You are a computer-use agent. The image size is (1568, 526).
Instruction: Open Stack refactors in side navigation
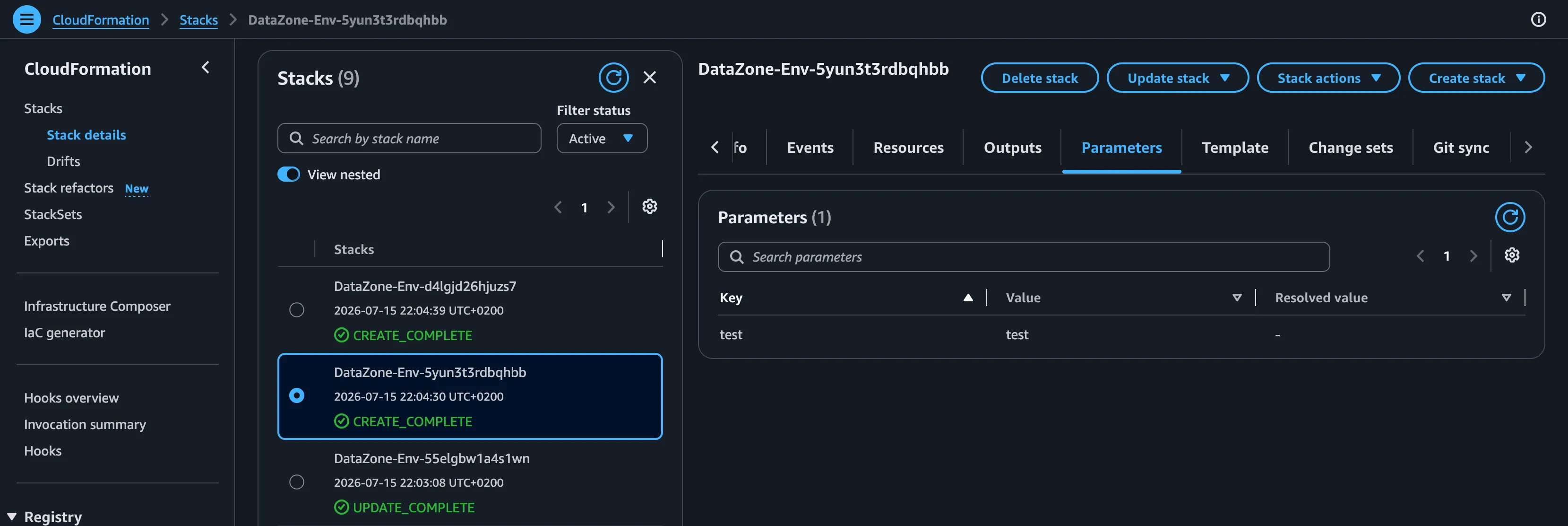69,188
